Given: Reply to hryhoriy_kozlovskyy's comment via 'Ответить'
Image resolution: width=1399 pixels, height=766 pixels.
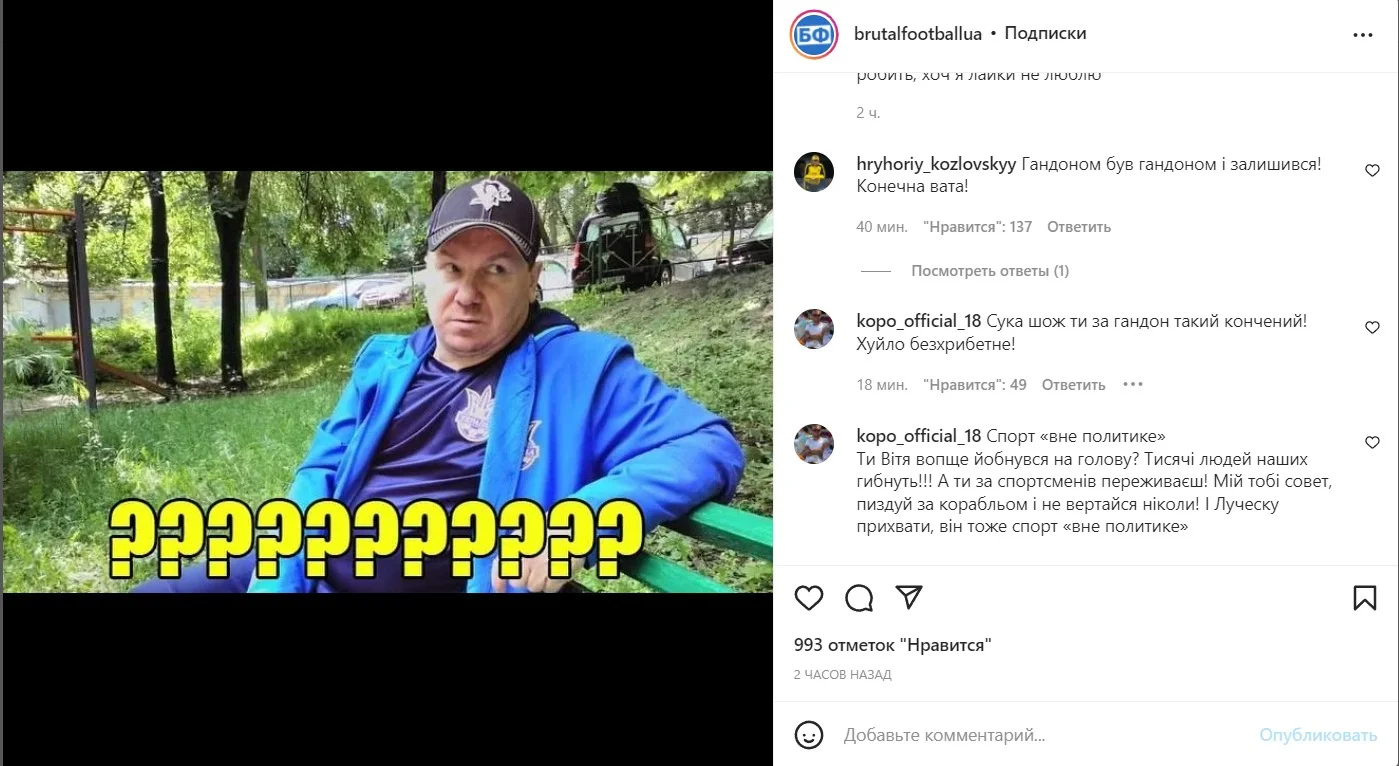Looking at the screenshot, I should 1079,227.
